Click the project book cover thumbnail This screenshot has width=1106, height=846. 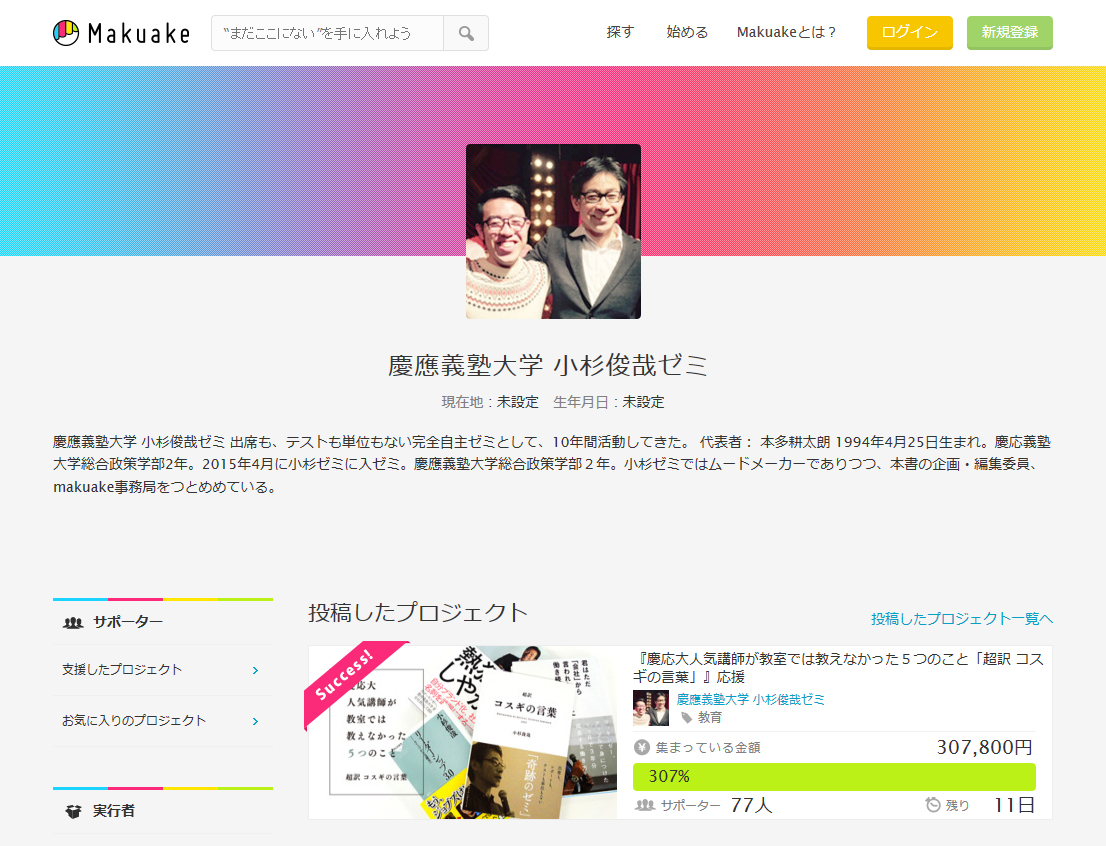pyautogui.click(x=463, y=732)
